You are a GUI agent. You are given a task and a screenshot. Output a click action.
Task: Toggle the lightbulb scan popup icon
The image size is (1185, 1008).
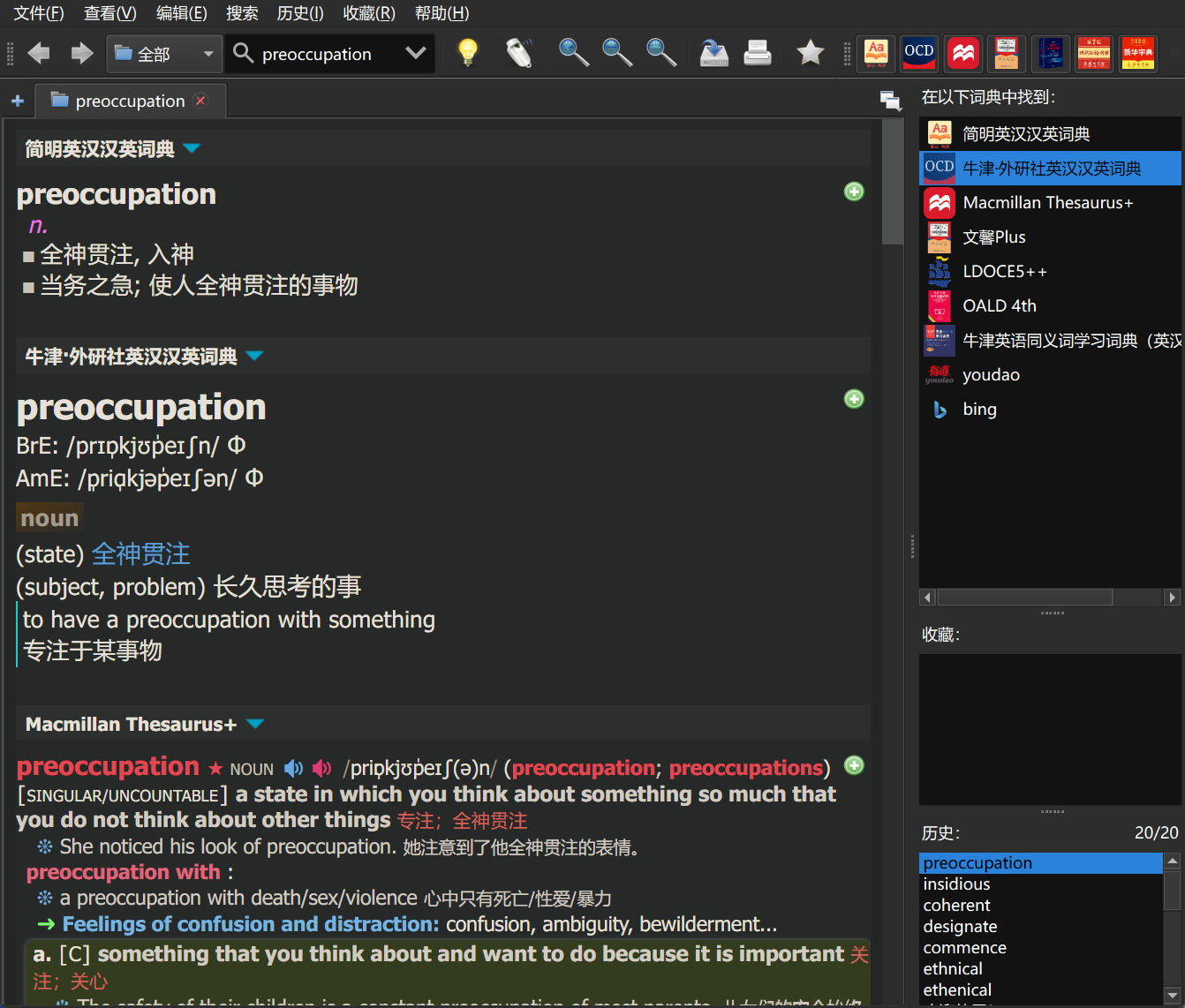[x=468, y=53]
